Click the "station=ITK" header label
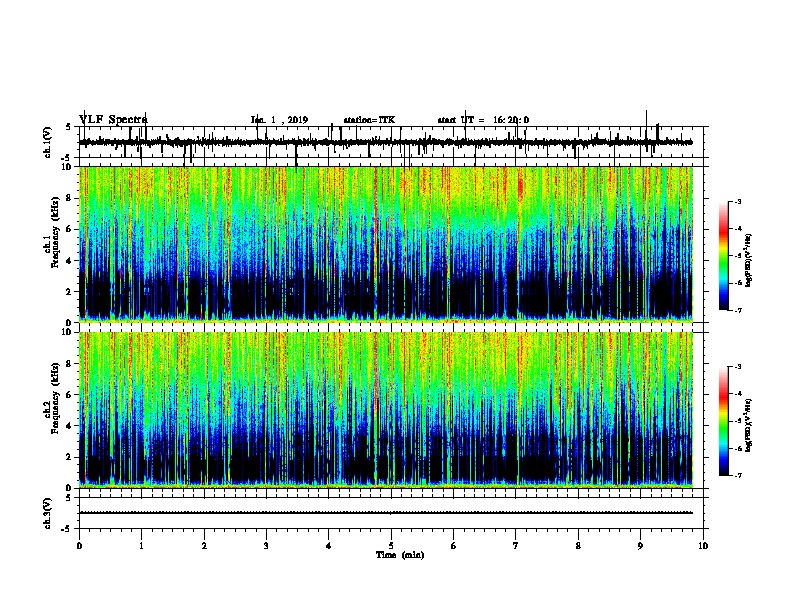The image size is (792, 612). [x=369, y=120]
